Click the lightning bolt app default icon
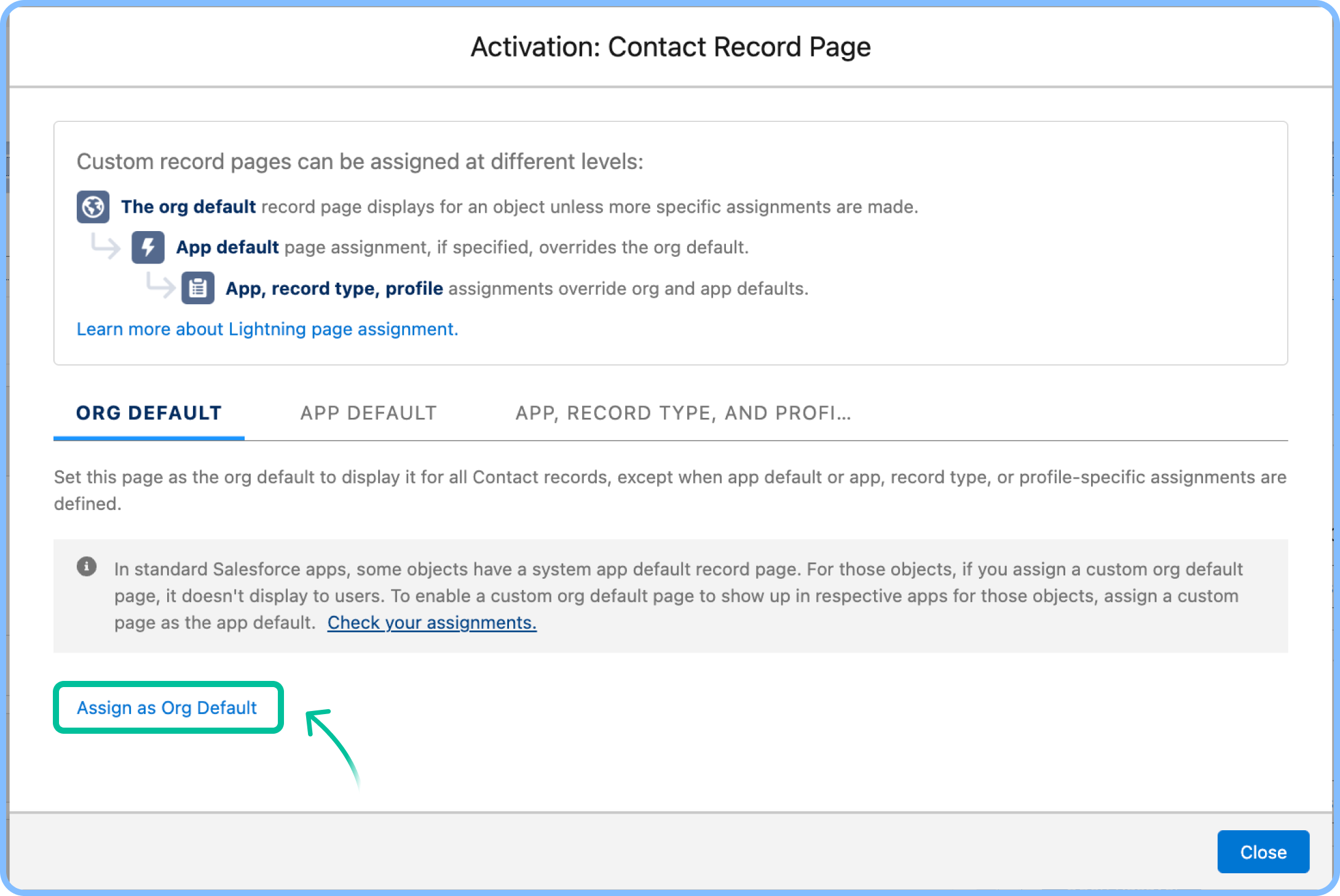 [148, 248]
